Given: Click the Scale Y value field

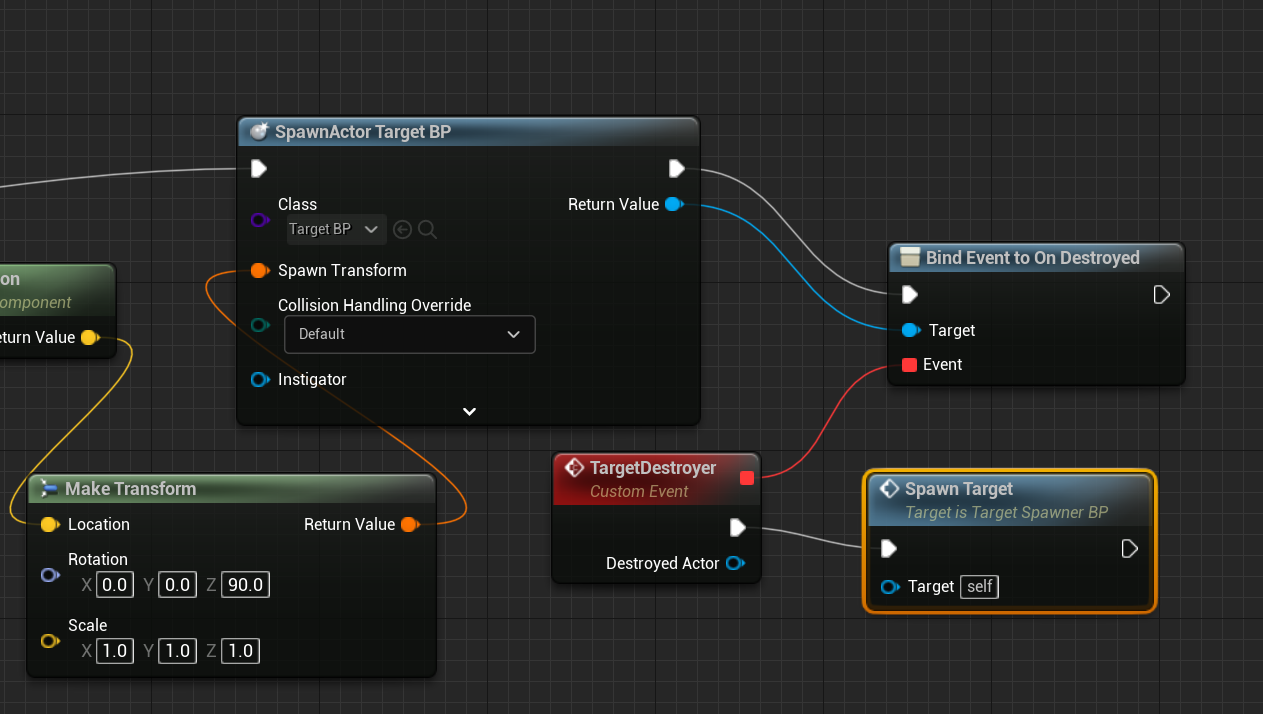Looking at the screenshot, I should tap(178, 651).
